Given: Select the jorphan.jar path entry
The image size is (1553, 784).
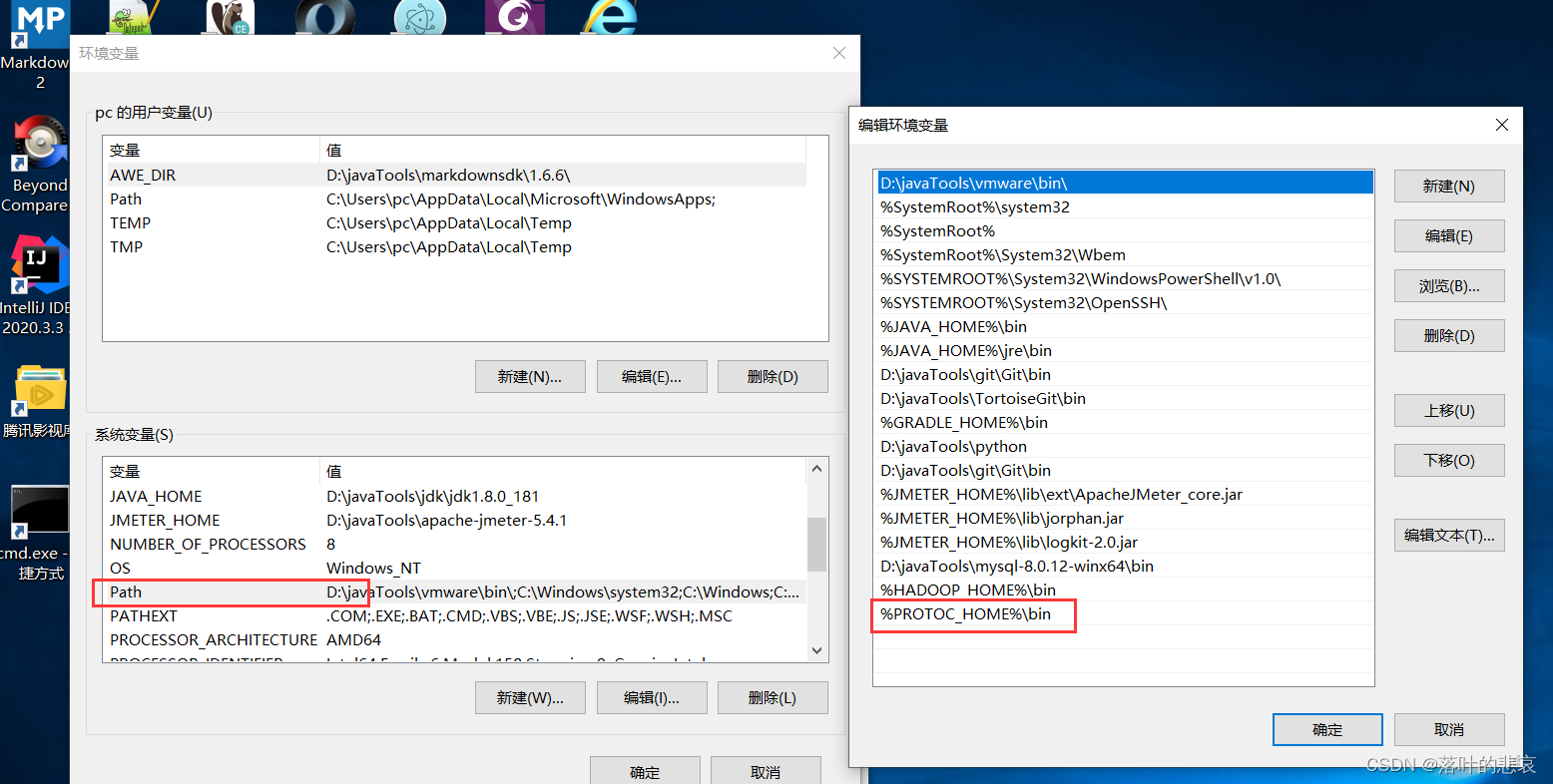Looking at the screenshot, I should click(1125, 518).
